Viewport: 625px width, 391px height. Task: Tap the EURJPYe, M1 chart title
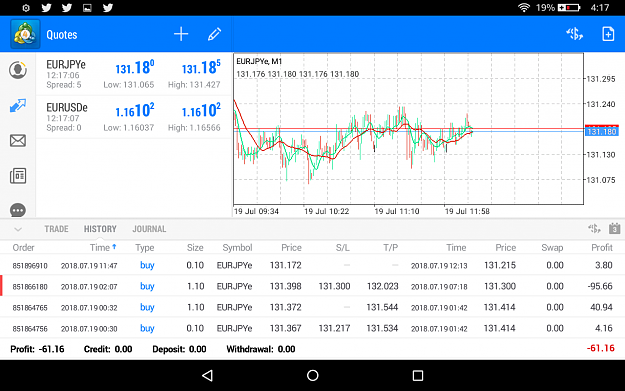259,61
